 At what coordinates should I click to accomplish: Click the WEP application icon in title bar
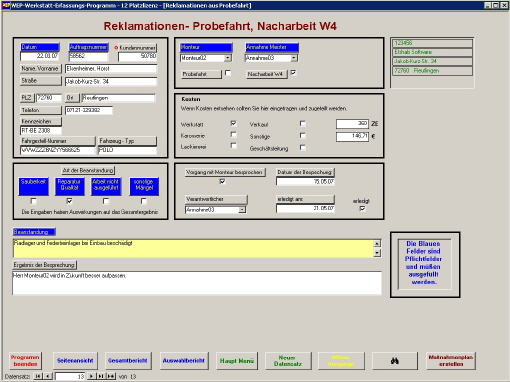click(x=6, y=5)
